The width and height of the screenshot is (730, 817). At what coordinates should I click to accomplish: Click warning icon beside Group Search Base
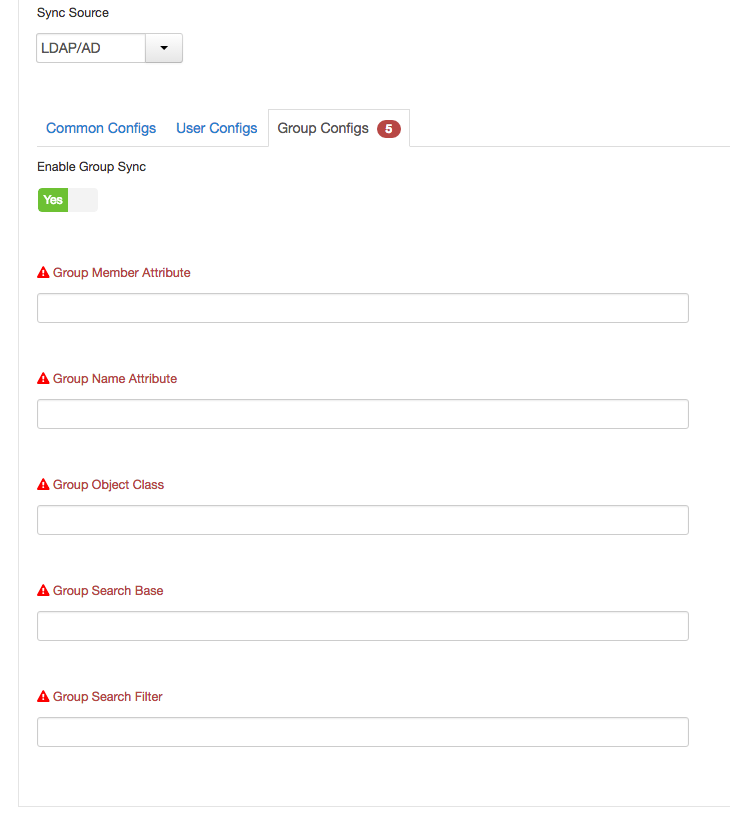click(x=43, y=591)
